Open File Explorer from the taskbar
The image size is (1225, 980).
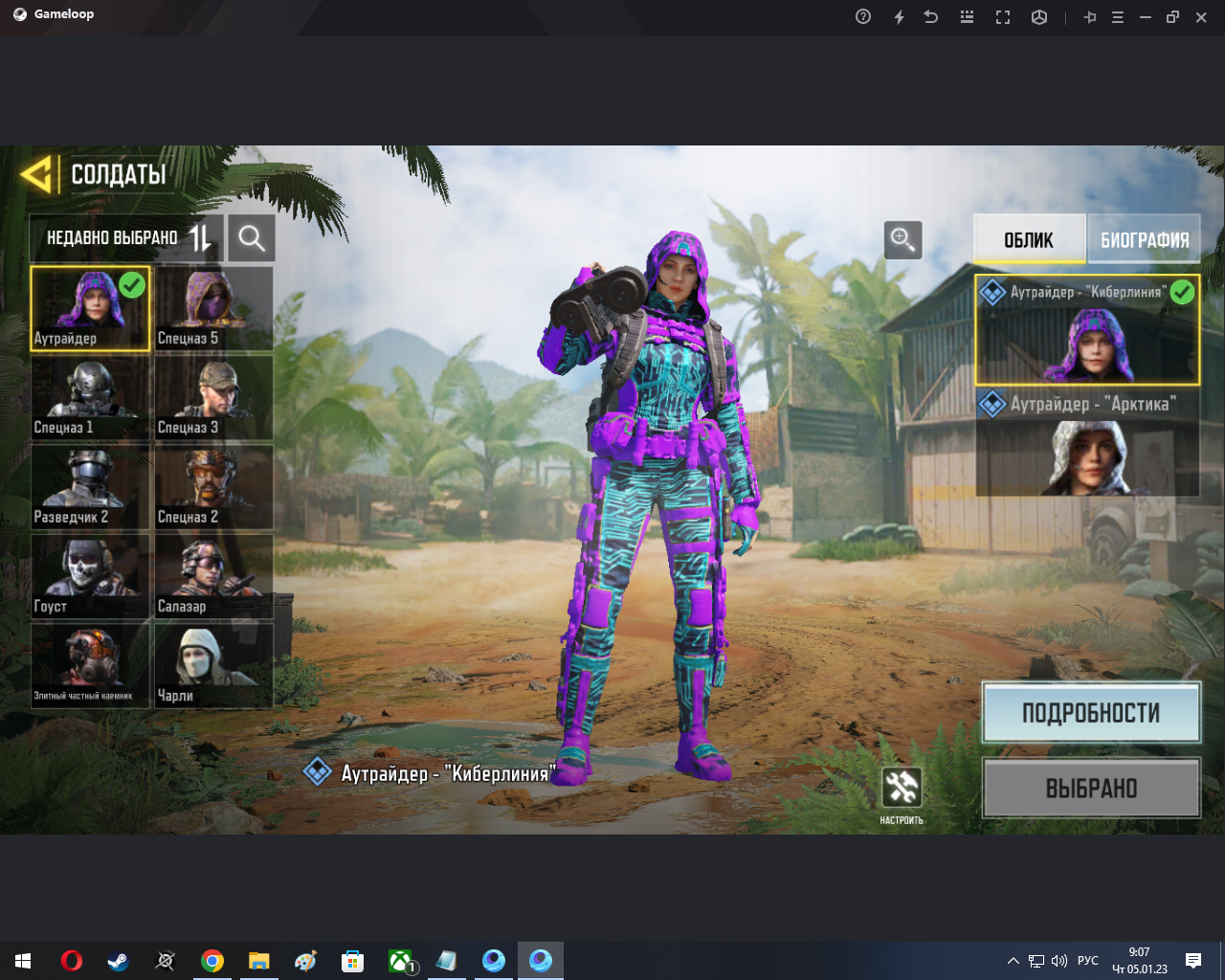coord(259,960)
